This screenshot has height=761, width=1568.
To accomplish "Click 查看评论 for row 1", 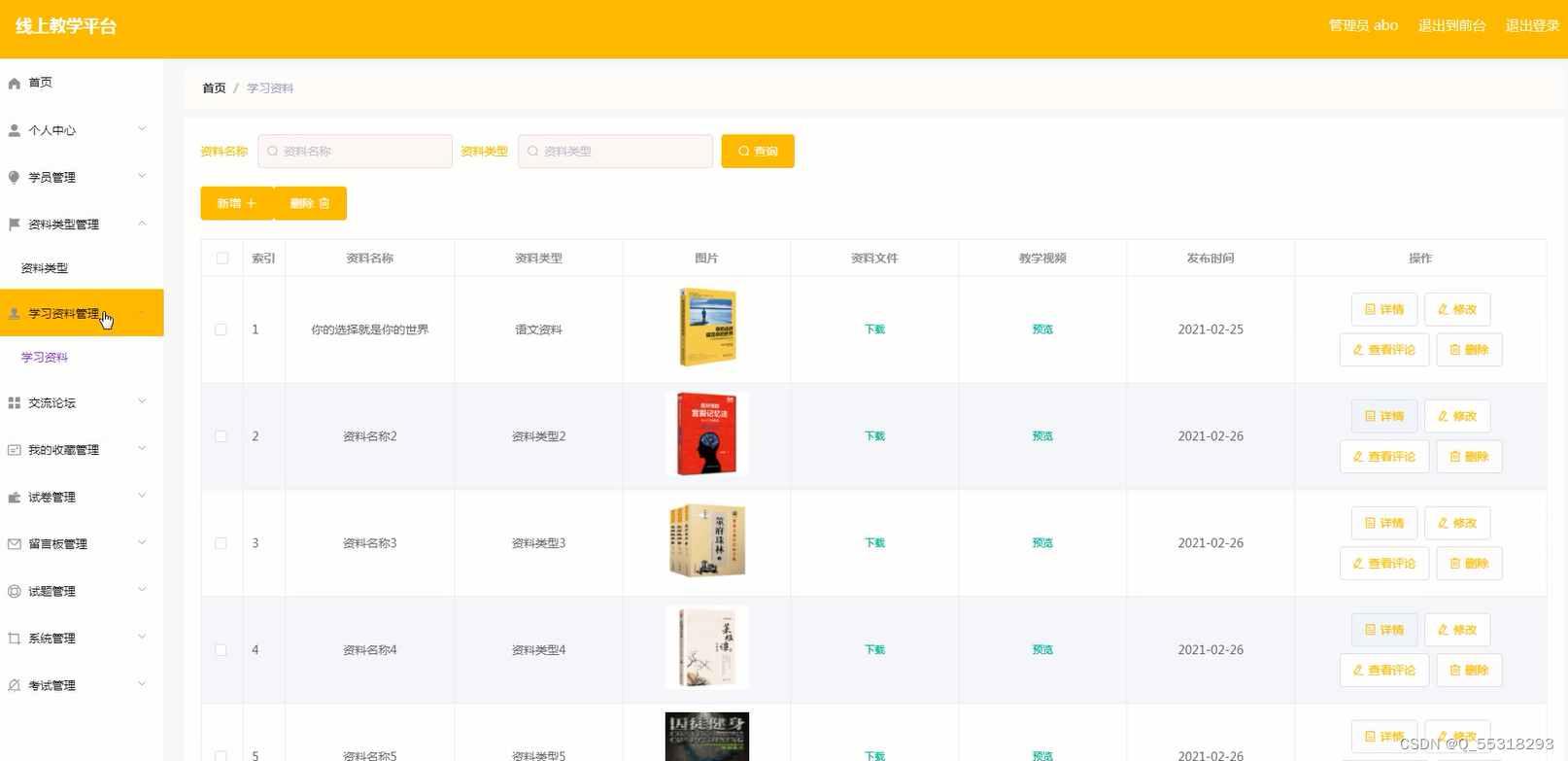I will [1384, 350].
